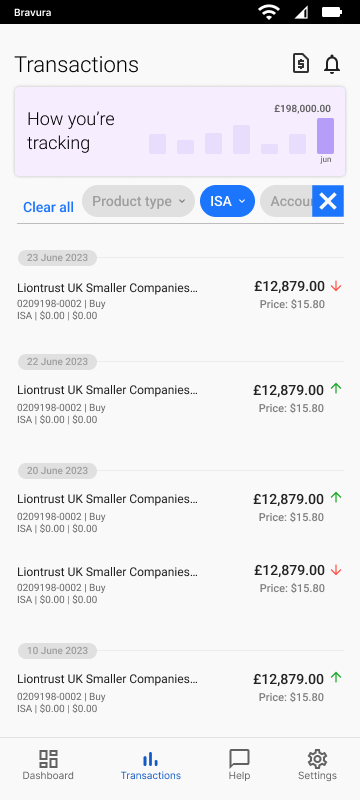The image size is (360, 800).
Task: Click the Clear all link
Action: [48, 207]
